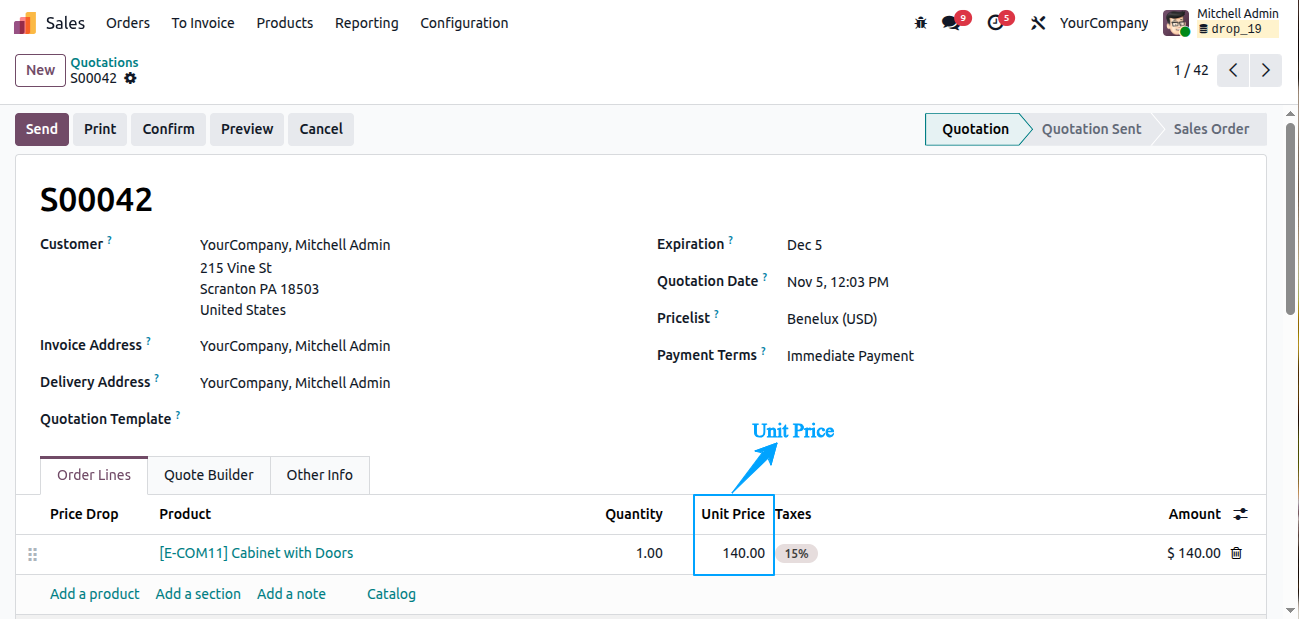This screenshot has width=1299, height=619.
Task: Open the activities clock icon
Action: click(x=995, y=22)
